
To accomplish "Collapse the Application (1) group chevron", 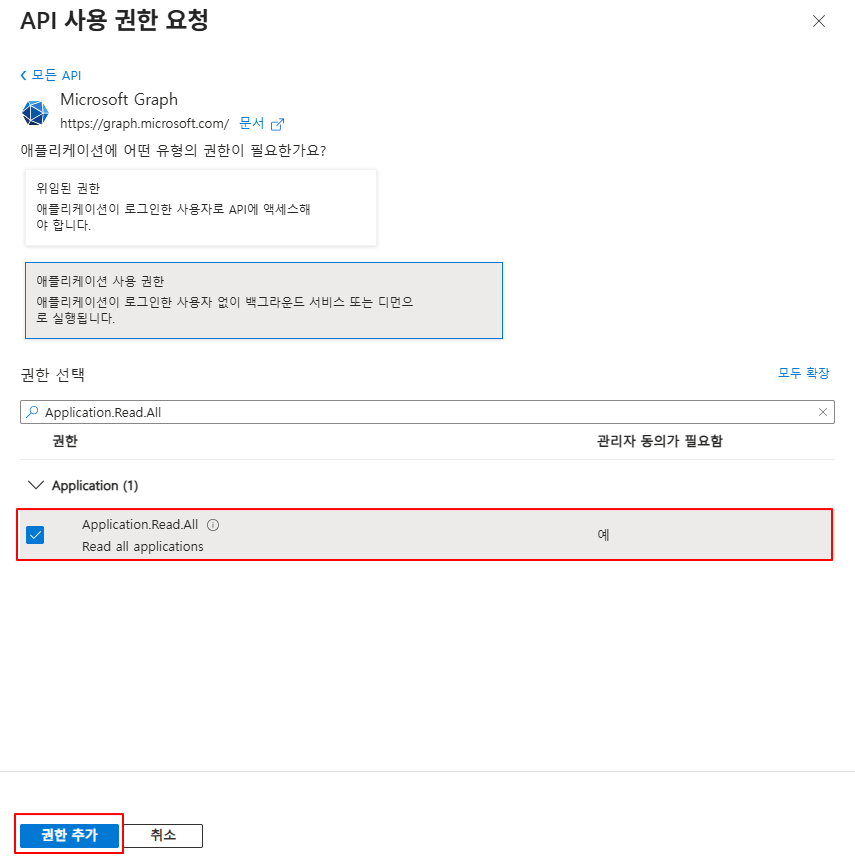I will point(36,485).
